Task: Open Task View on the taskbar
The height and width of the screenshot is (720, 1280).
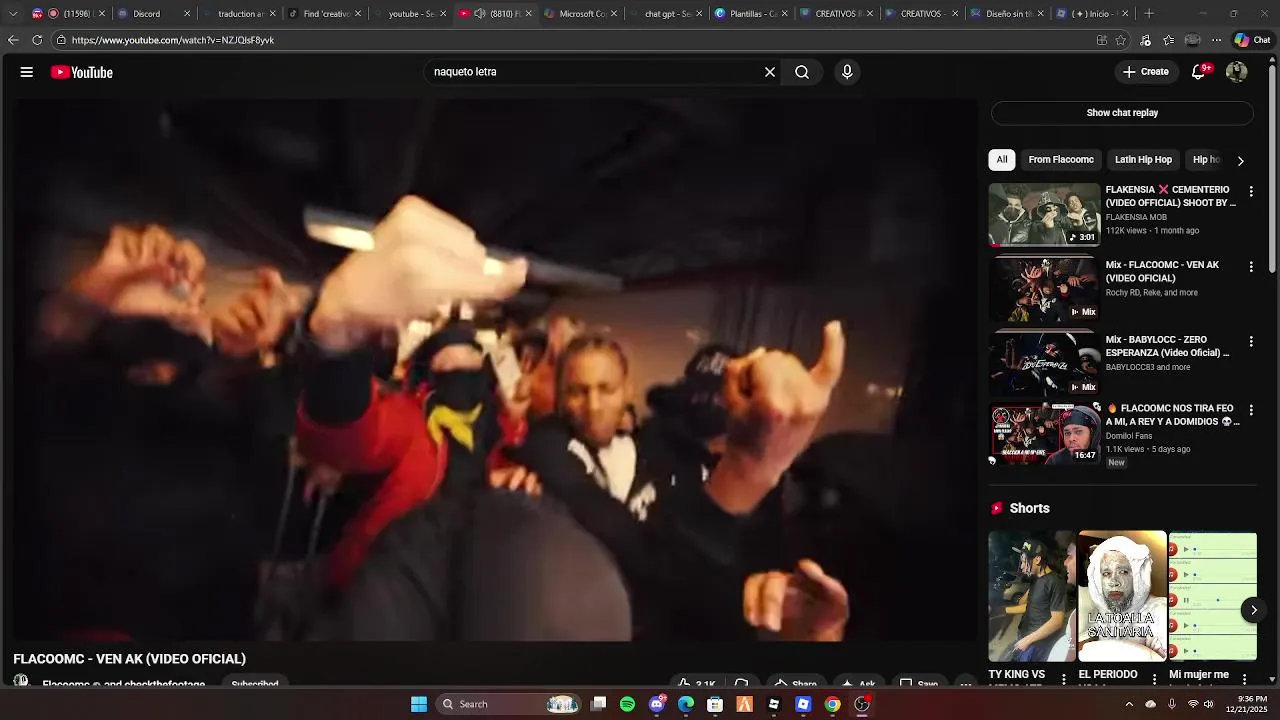Action: [598, 704]
